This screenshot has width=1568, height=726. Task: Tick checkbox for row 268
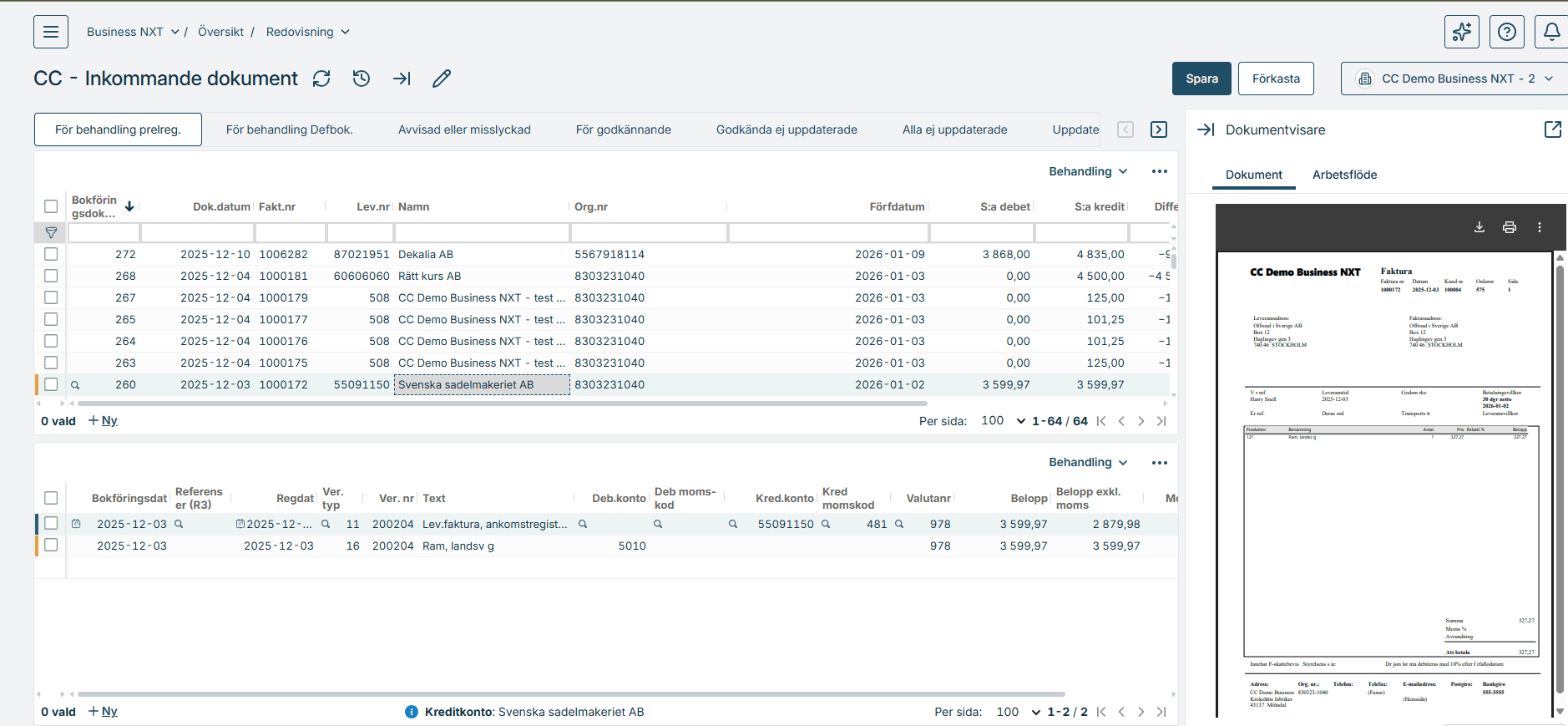tap(51, 276)
